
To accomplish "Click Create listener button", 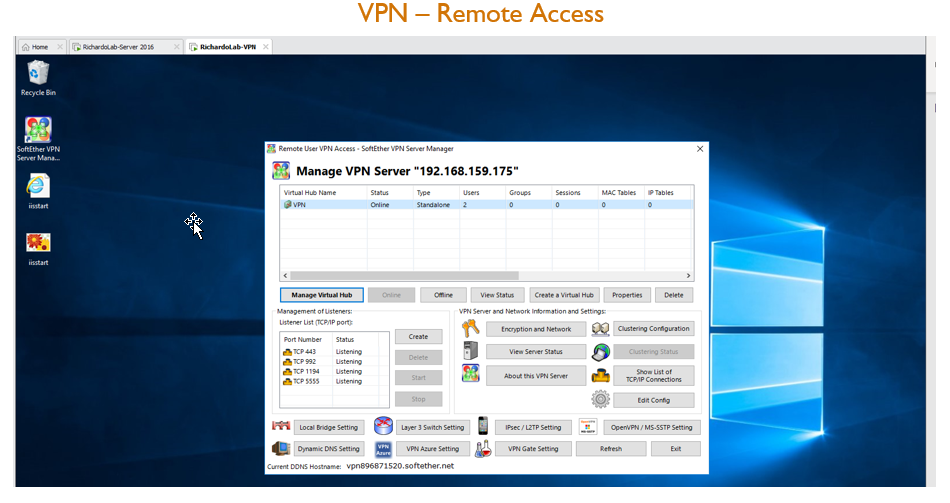I will click(418, 336).
